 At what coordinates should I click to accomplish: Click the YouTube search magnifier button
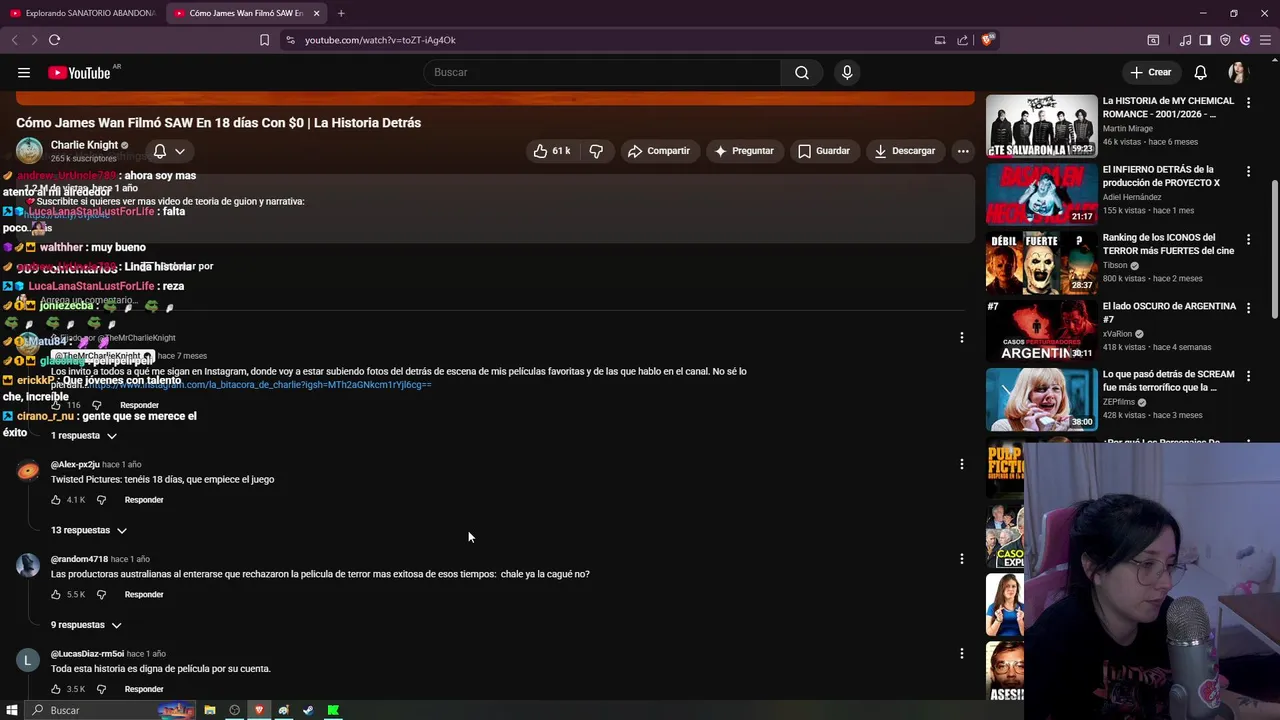(x=802, y=72)
